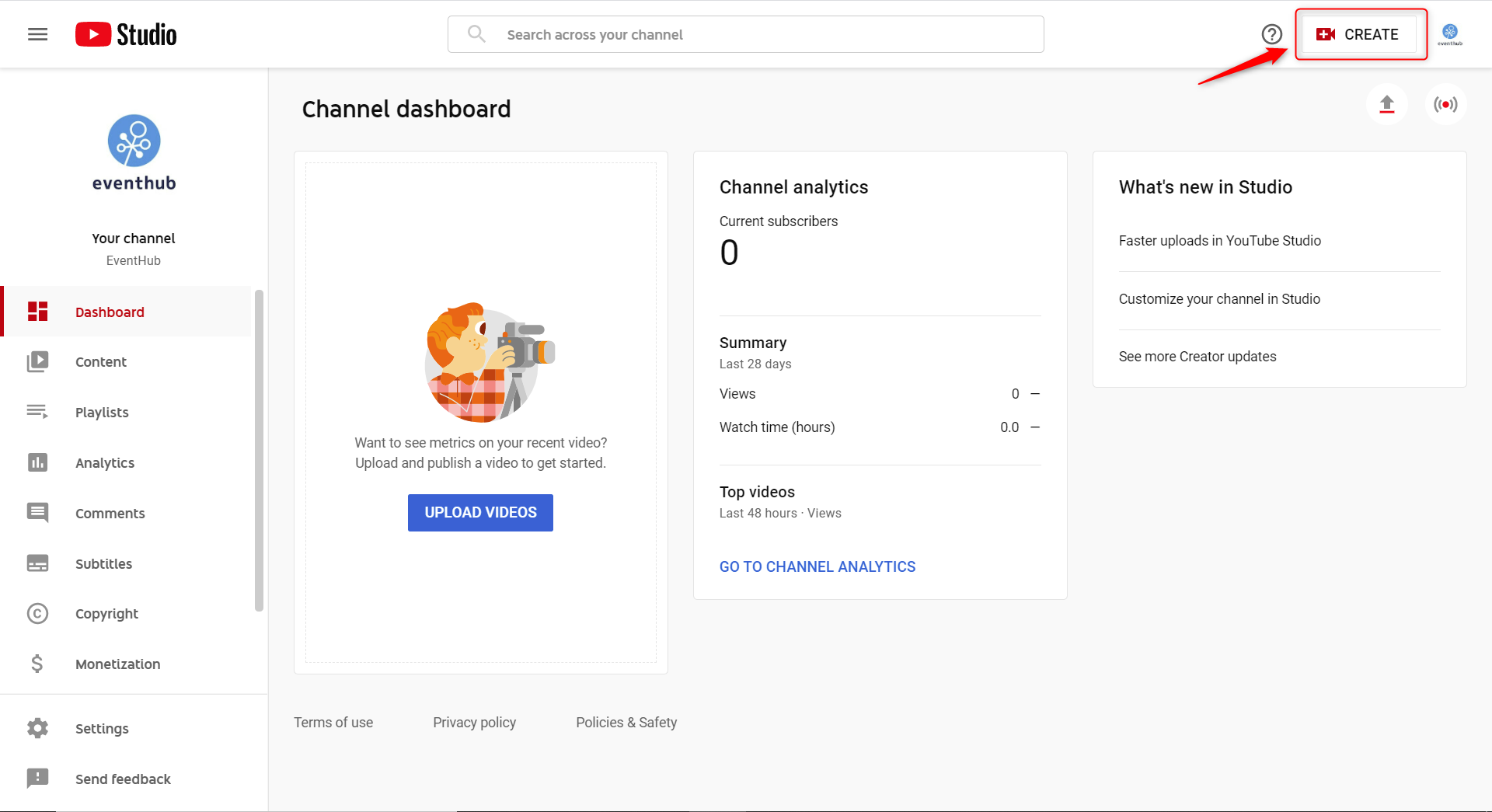Click the Copyright circle-C icon
The image size is (1492, 812).
tap(37, 613)
